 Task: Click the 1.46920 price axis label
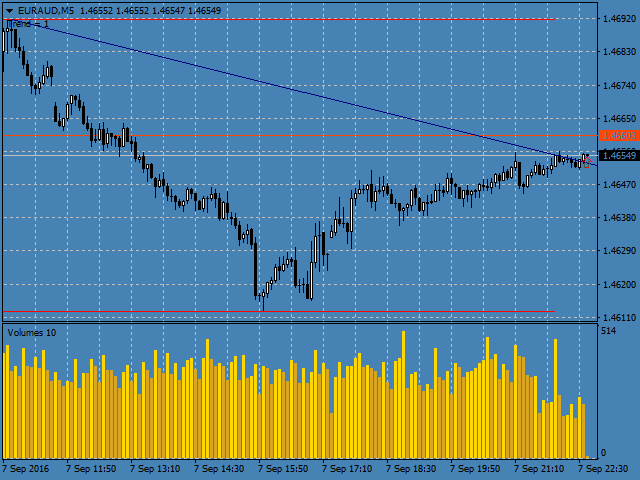(x=619, y=18)
